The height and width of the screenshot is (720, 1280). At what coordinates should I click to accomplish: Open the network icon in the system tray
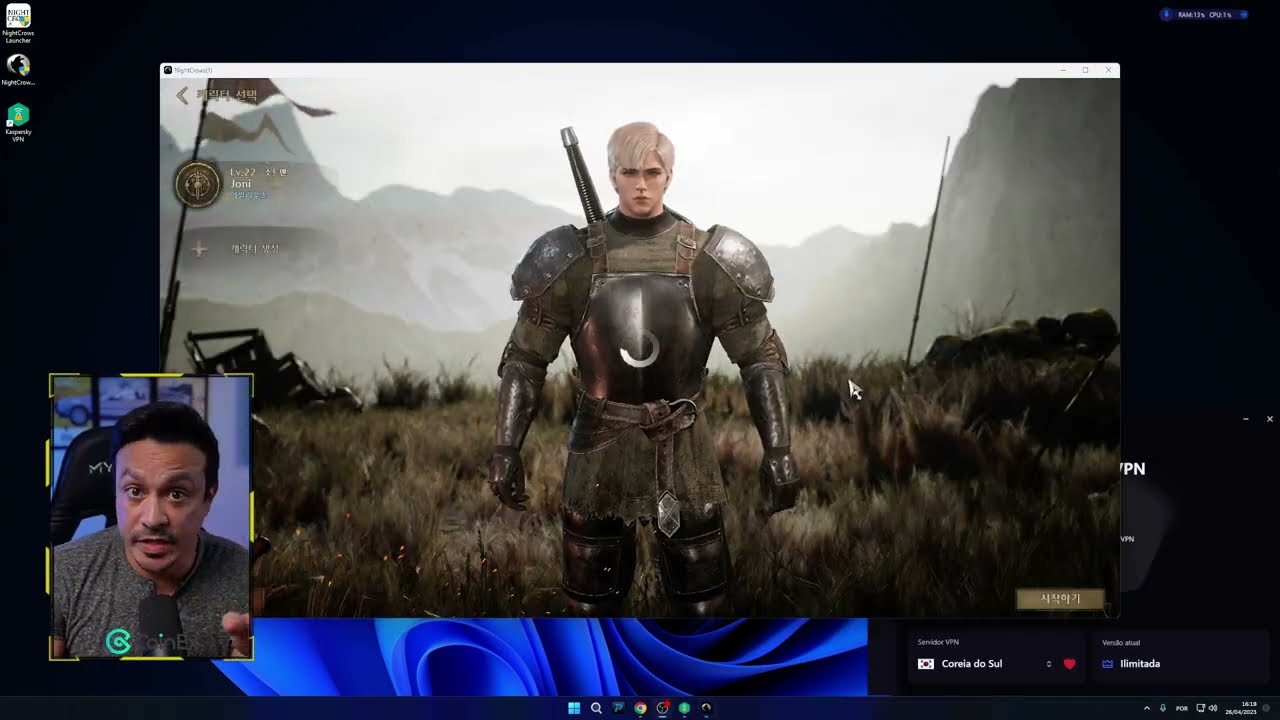tap(1201, 708)
